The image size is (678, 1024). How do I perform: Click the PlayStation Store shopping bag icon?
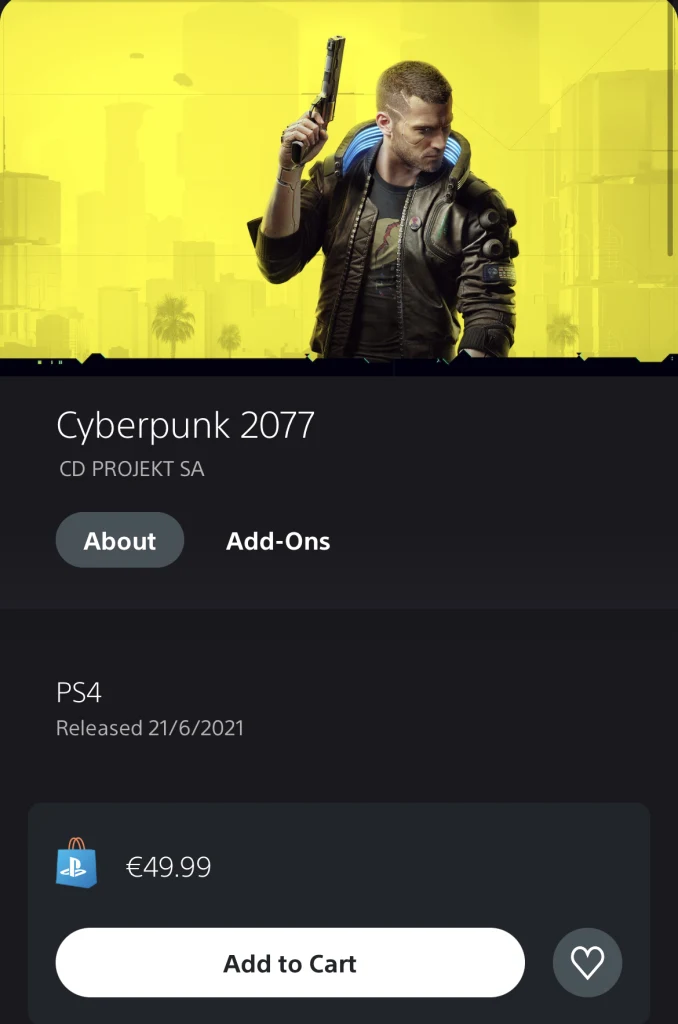(x=76, y=863)
